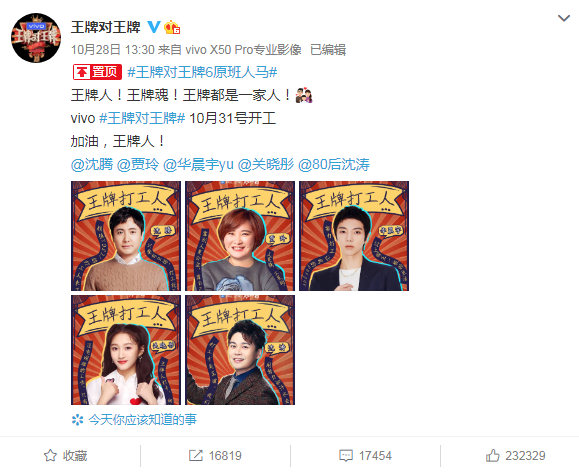Open the #王牌对王牌# hashtag link

coord(142,118)
